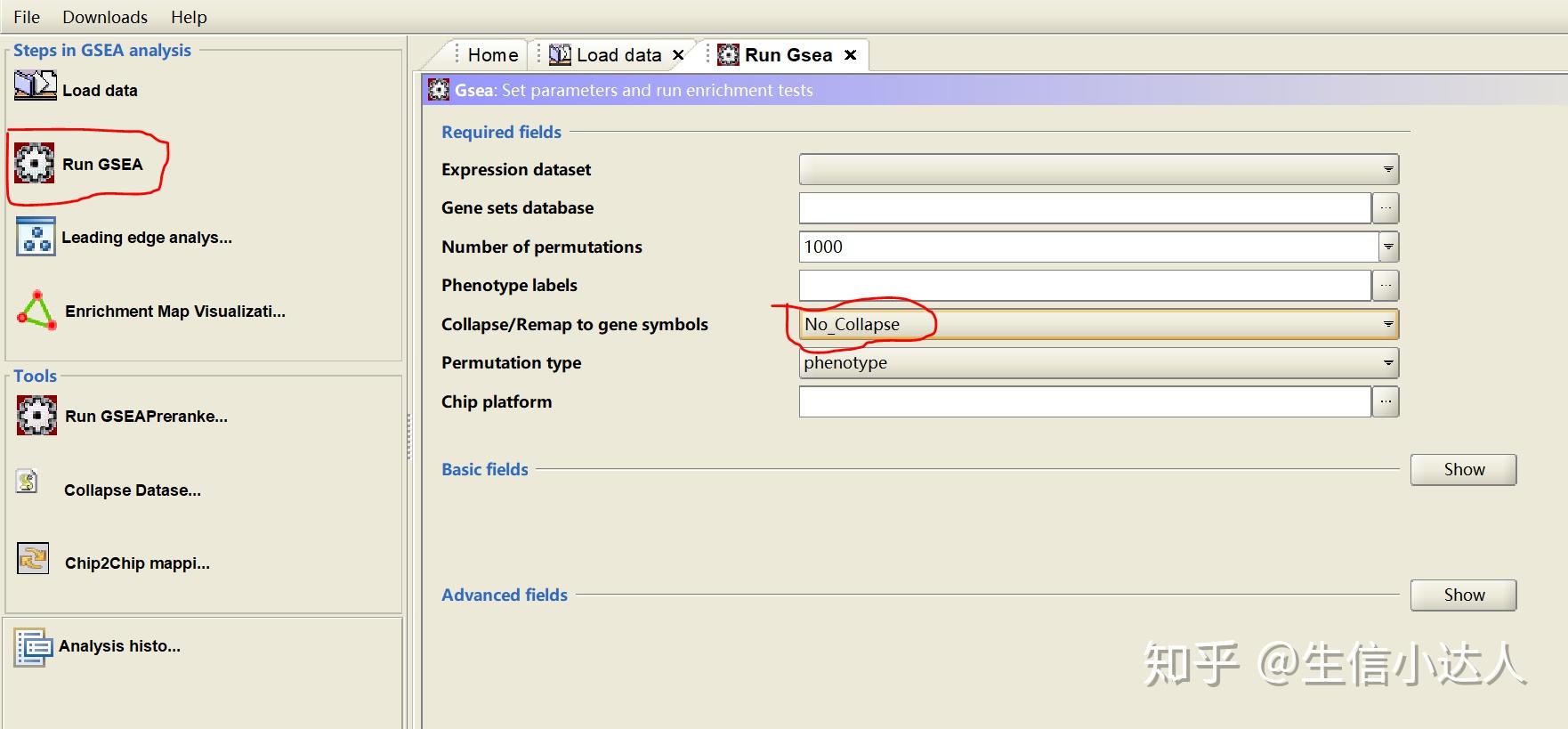Expand the Expression dataset dropdown
The height and width of the screenshot is (729, 1568).
click(1387, 169)
